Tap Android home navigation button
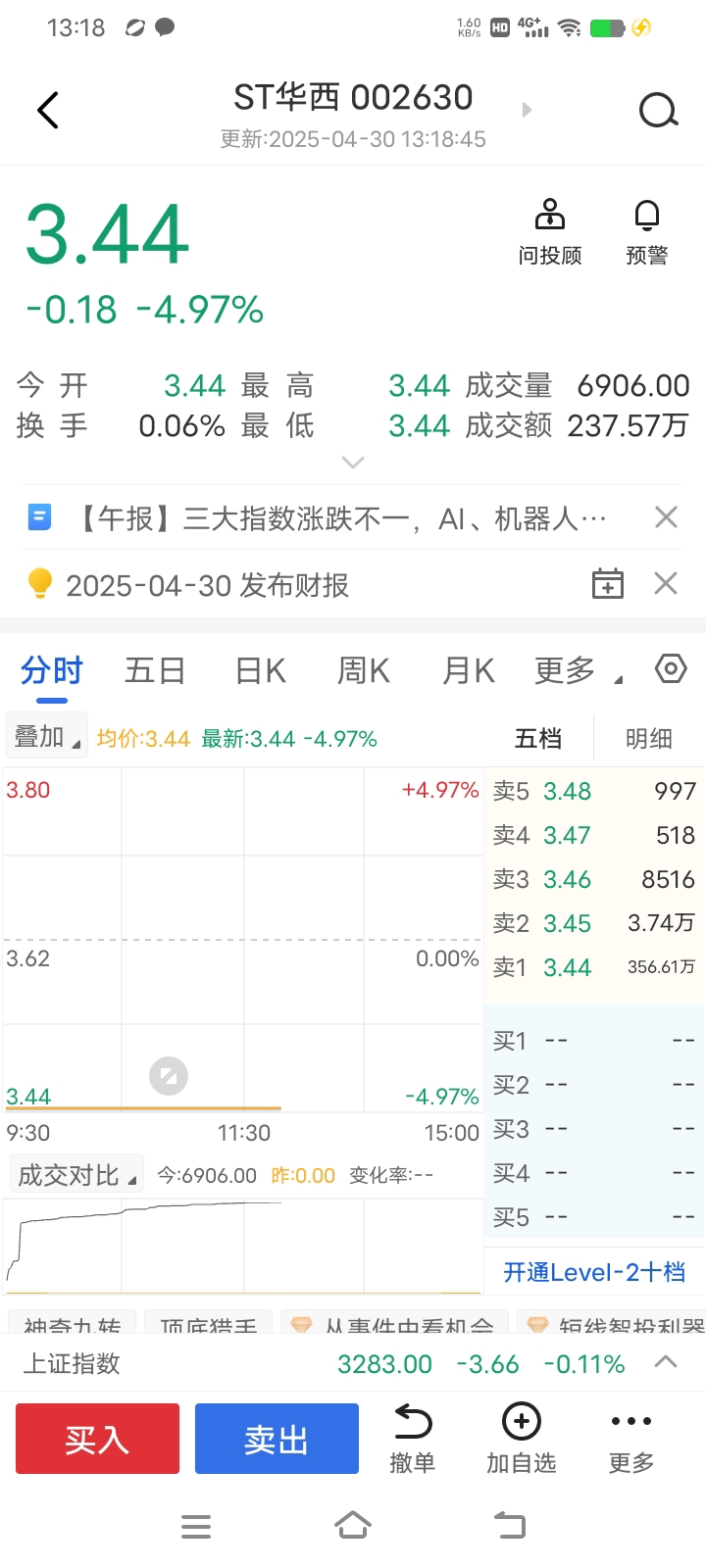Viewport: 706px width, 1568px height. click(x=353, y=1526)
